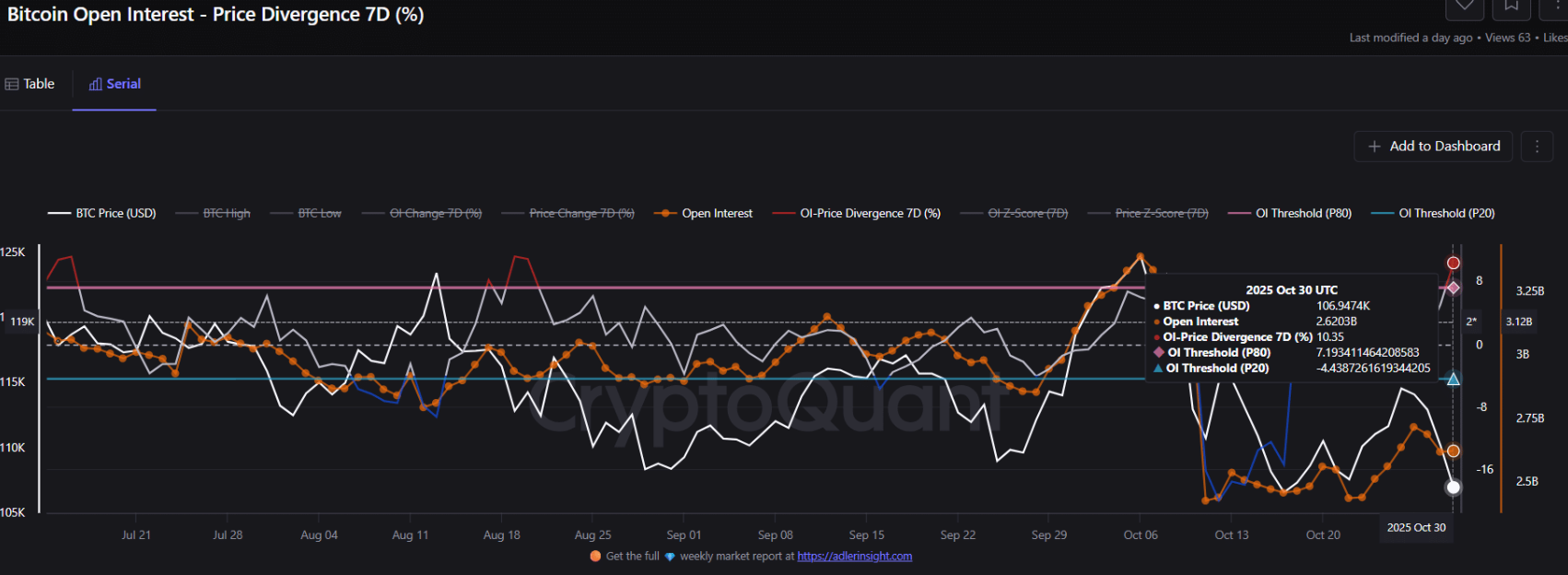Toggle OI-Price Divergence 7D (%) legend item

[857, 214]
